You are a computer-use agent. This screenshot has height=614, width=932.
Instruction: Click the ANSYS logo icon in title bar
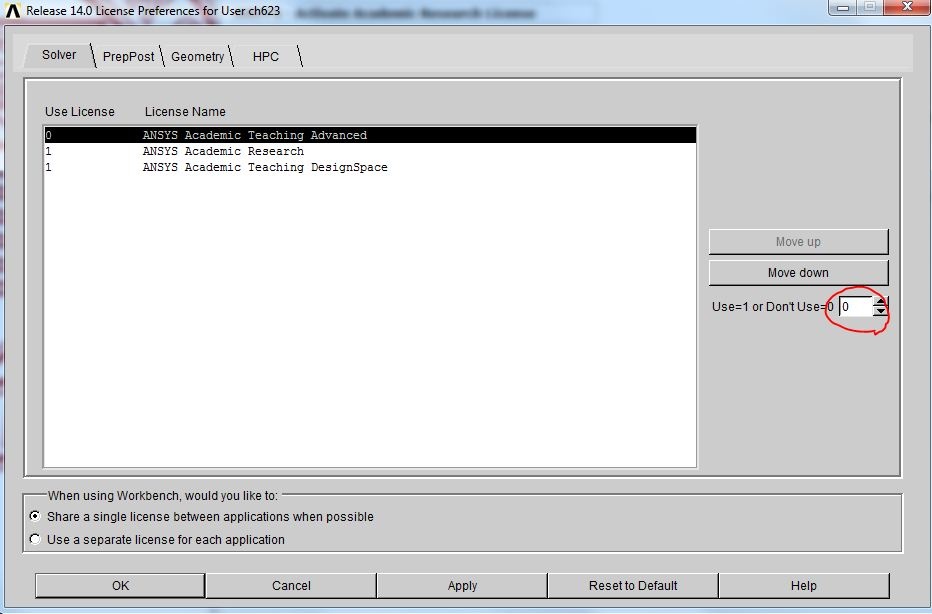pyautogui.click(x=12, y=11)
